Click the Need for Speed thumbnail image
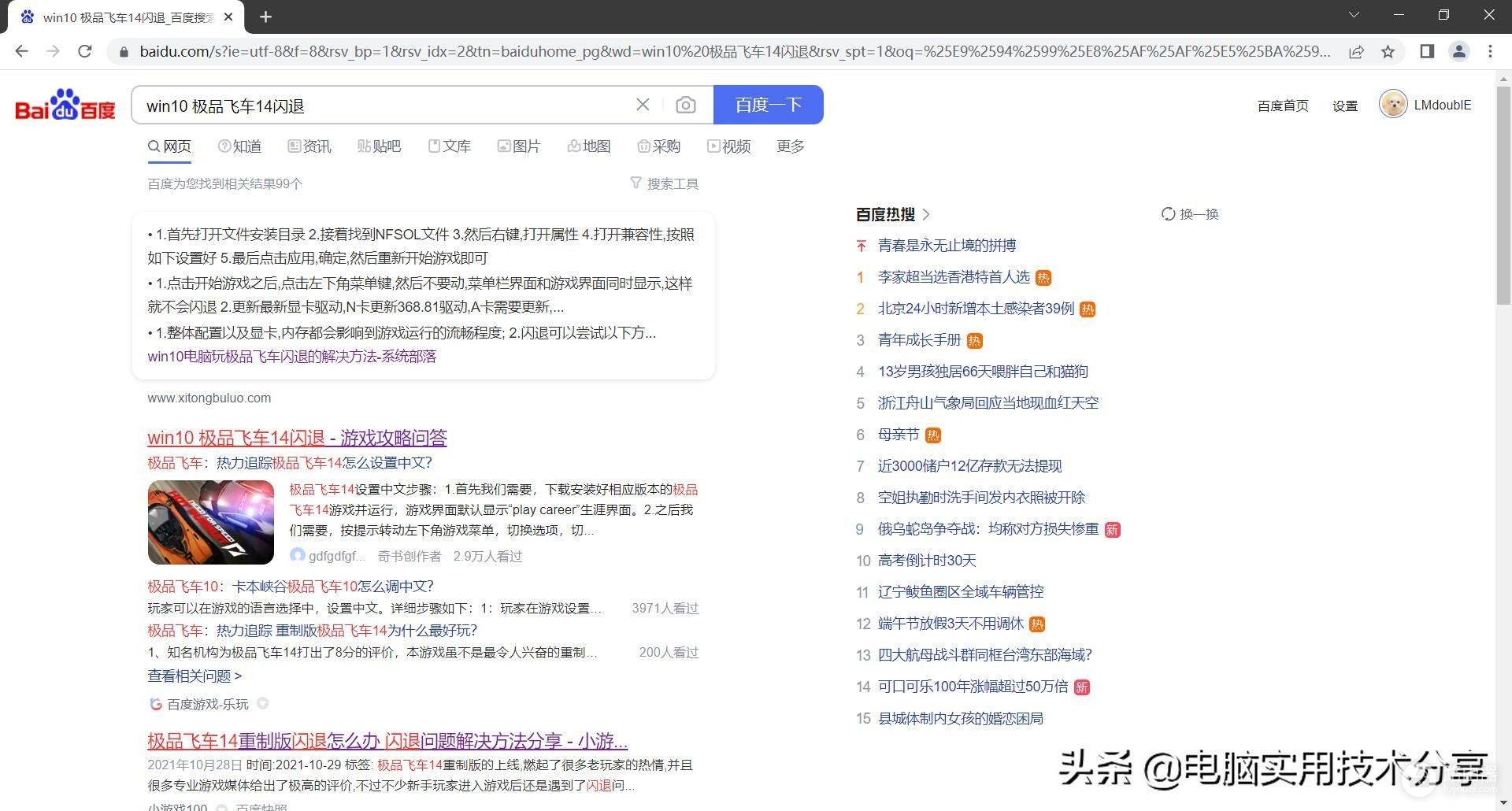Image resolution: width=1512 pixels, height=811 pixels. (211, 522)
